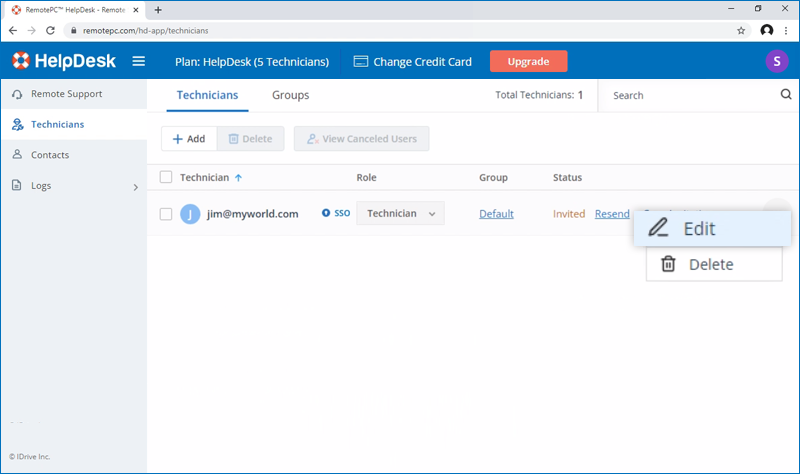800x474 pixels.
Task: Expand the Logs sidebar item
Action: 136,186
